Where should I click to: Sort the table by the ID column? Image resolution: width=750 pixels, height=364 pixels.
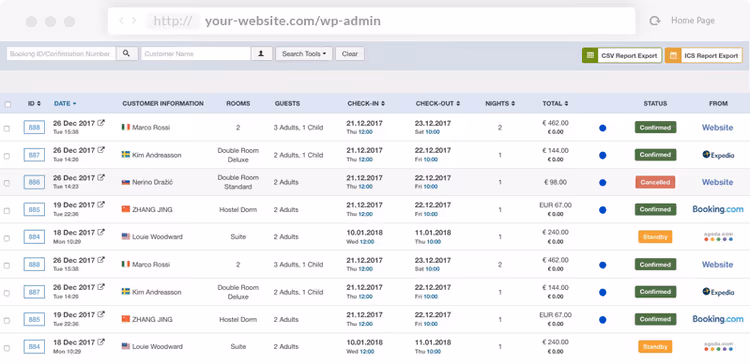[x=34, y=103]
